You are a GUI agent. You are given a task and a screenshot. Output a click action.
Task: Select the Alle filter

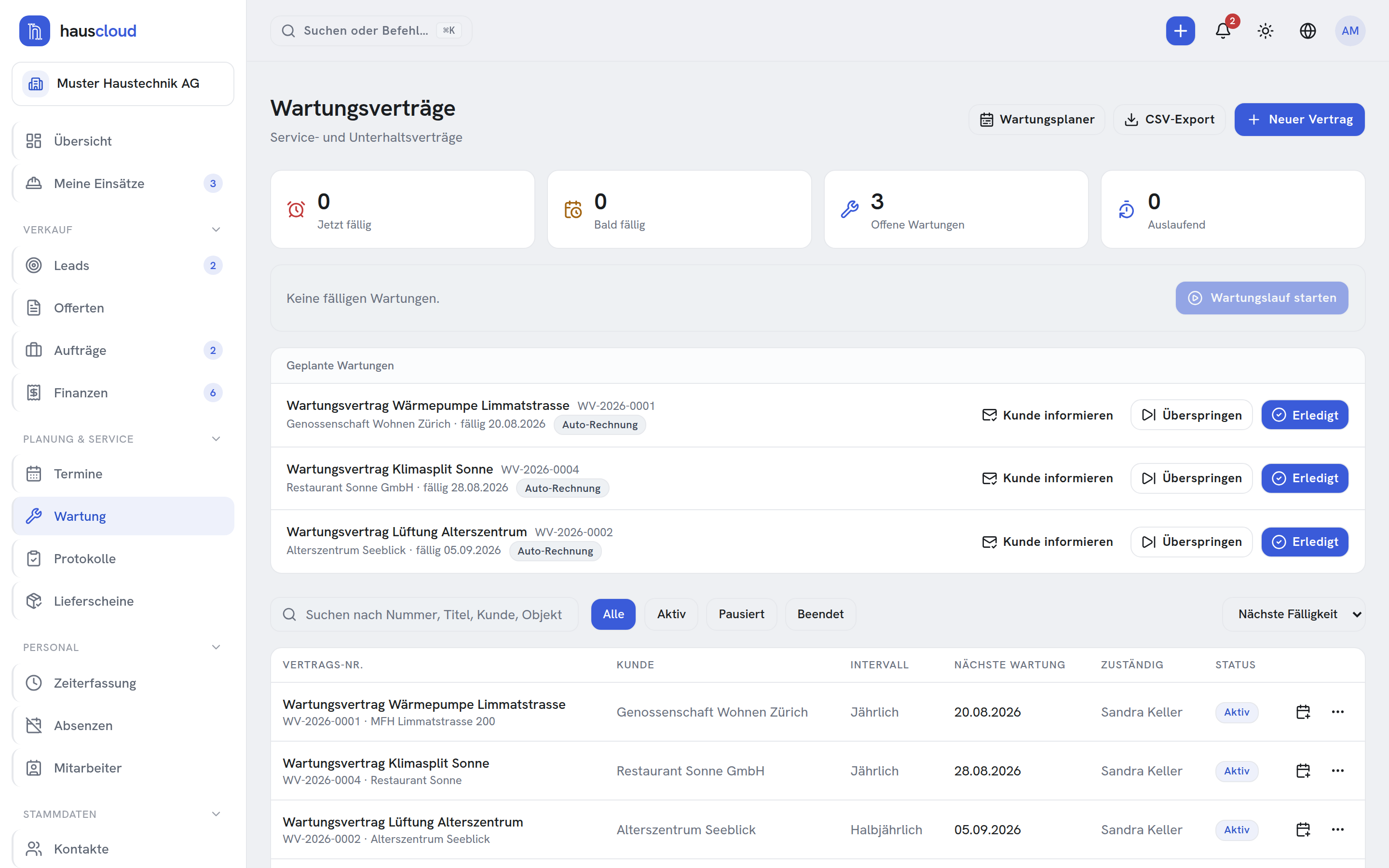tap(613, 614)
